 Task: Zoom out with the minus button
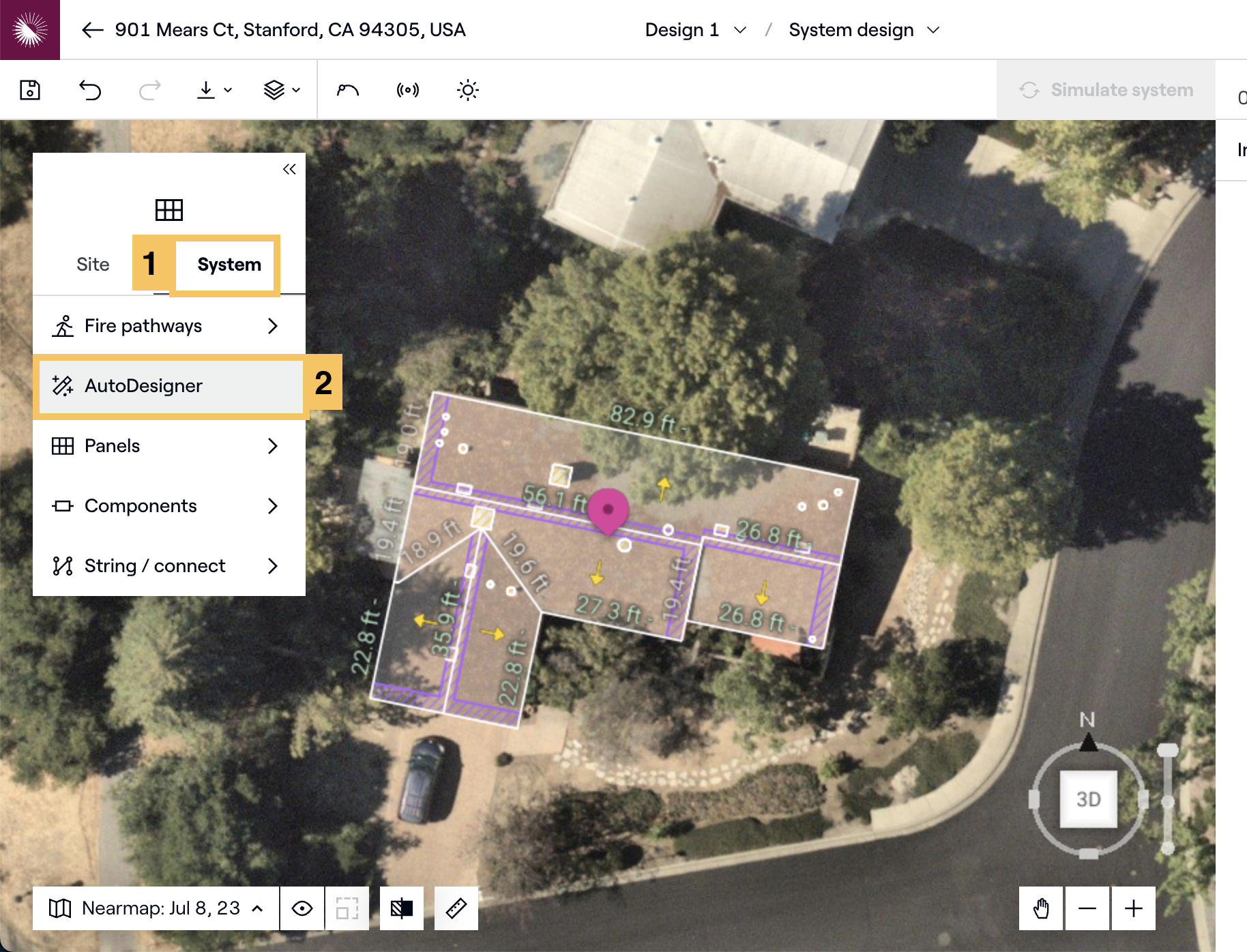(1087, 908)
